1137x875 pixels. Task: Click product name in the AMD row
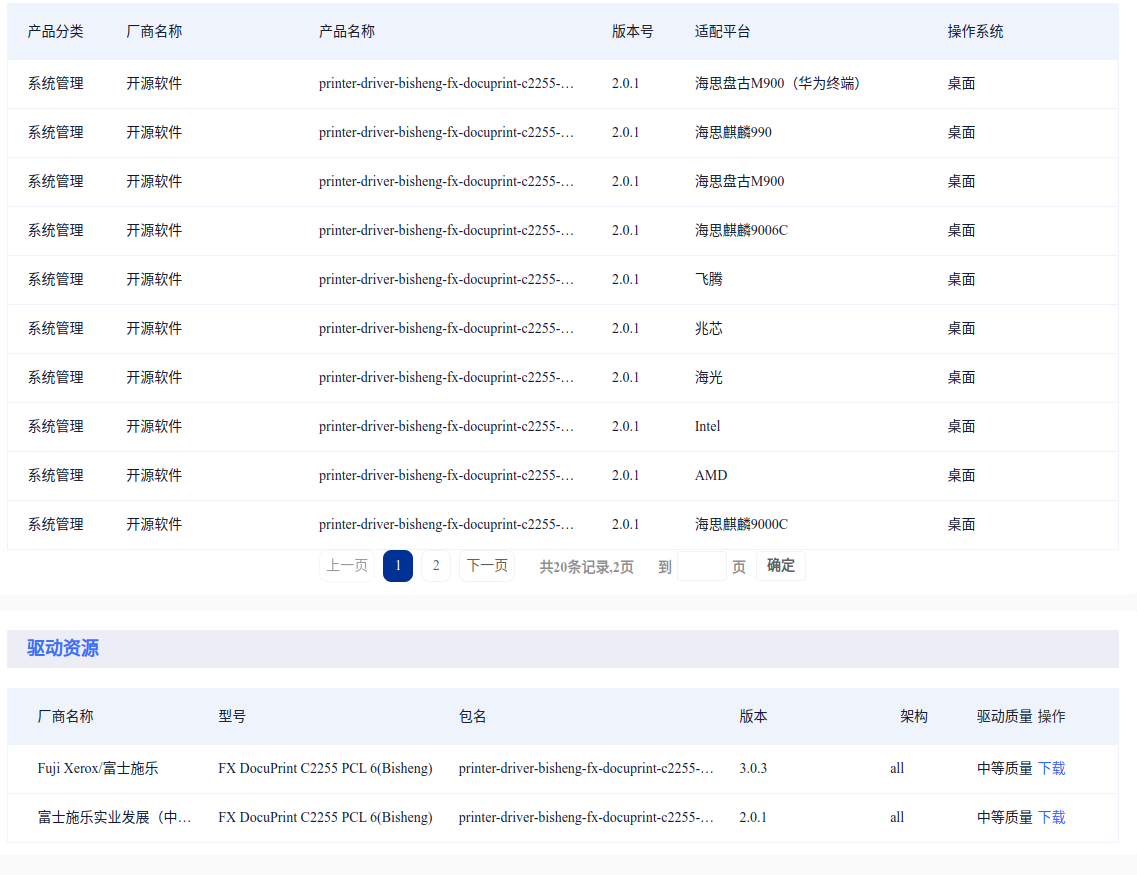[446, 476]
